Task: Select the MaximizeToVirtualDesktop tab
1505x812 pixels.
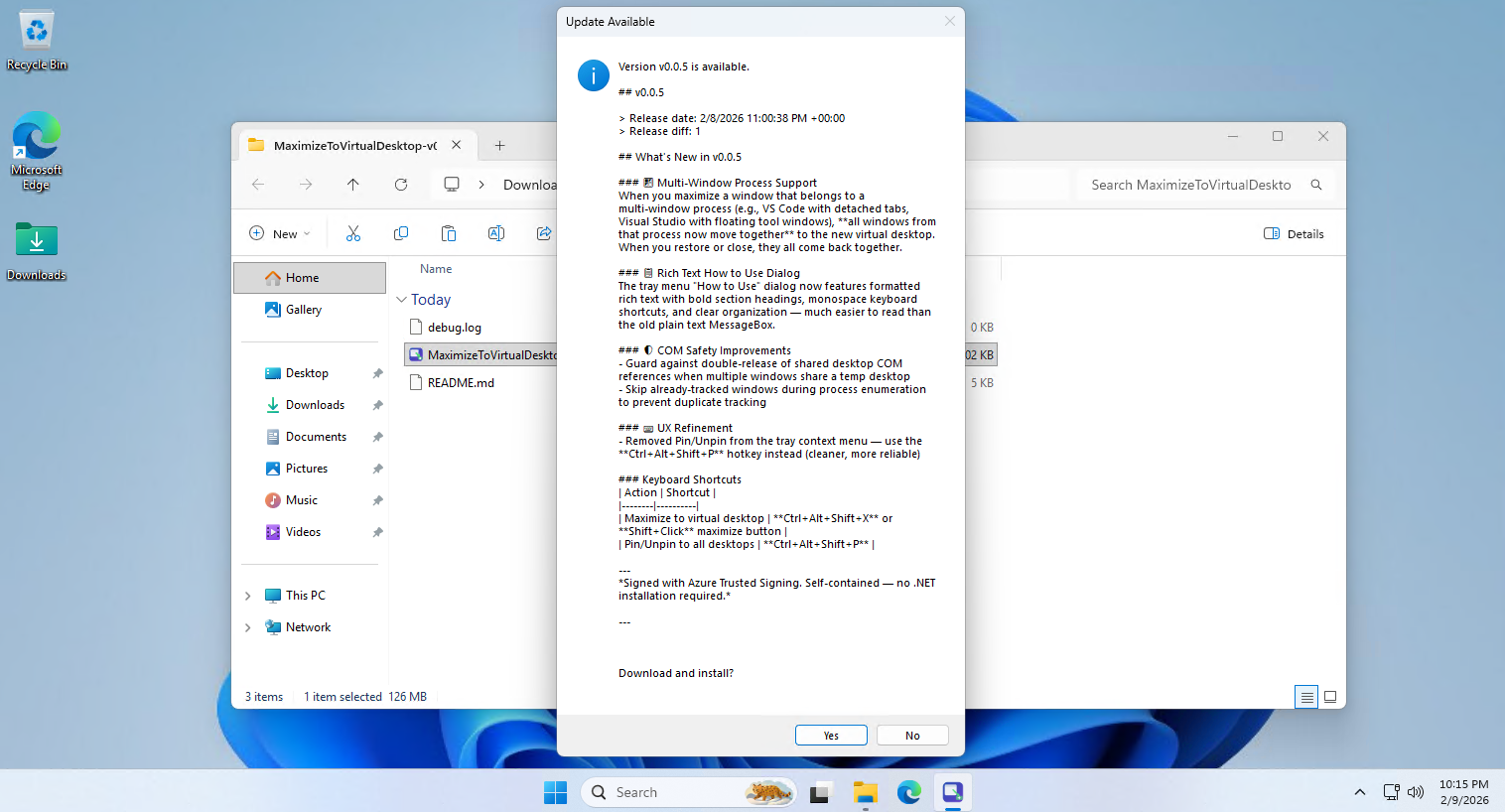Action: click(354, 145)
